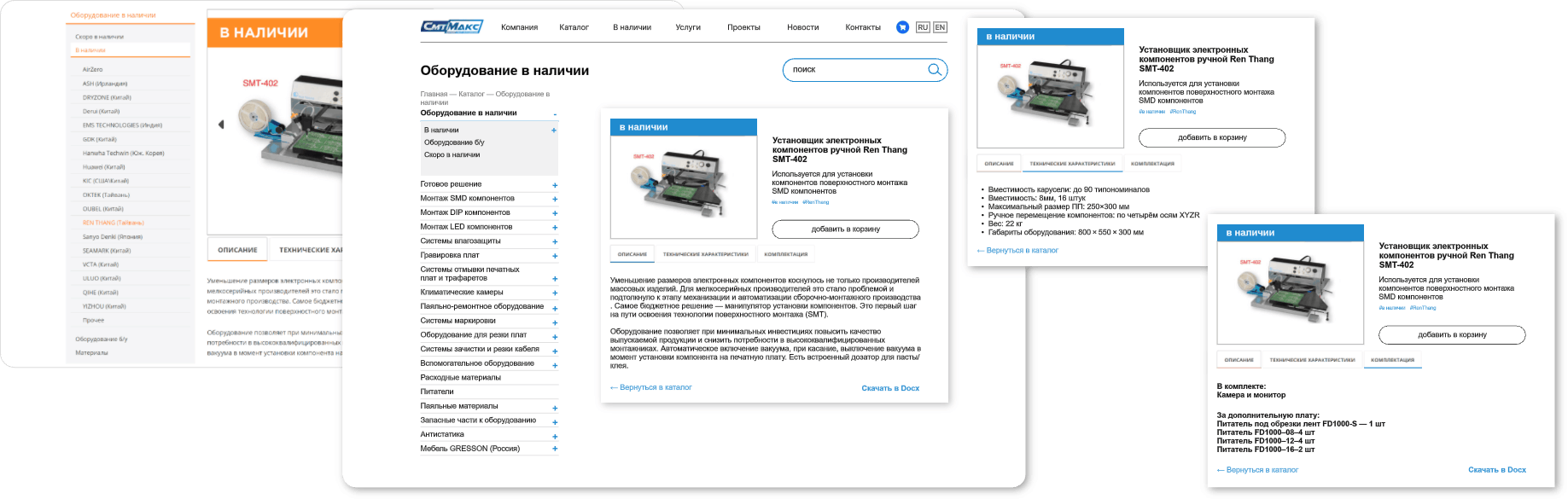The height and width of the screenshot is (499, 1568).
Task: Switch site language to EN
Action: click(940, 27)
